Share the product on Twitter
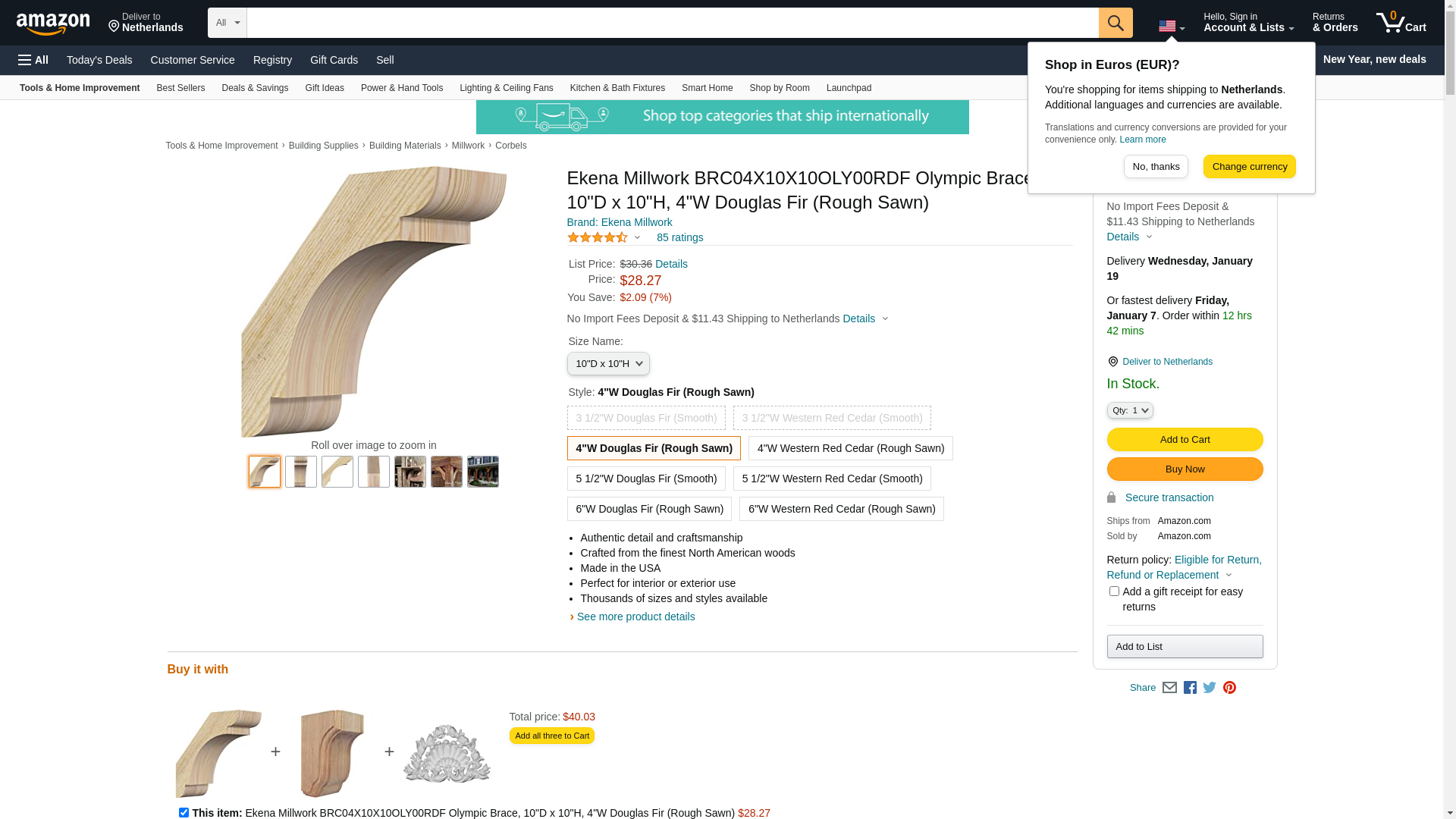 coord(1210,688)
